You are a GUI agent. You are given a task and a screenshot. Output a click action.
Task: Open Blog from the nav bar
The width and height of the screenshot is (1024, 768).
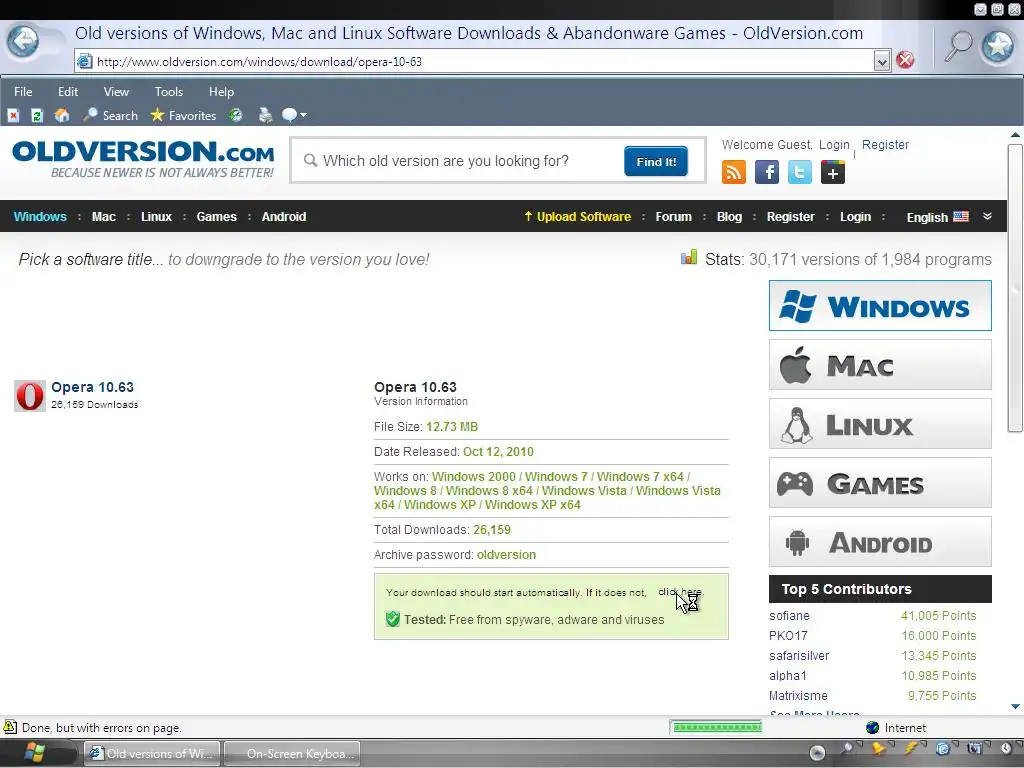[x=729, y=216]
